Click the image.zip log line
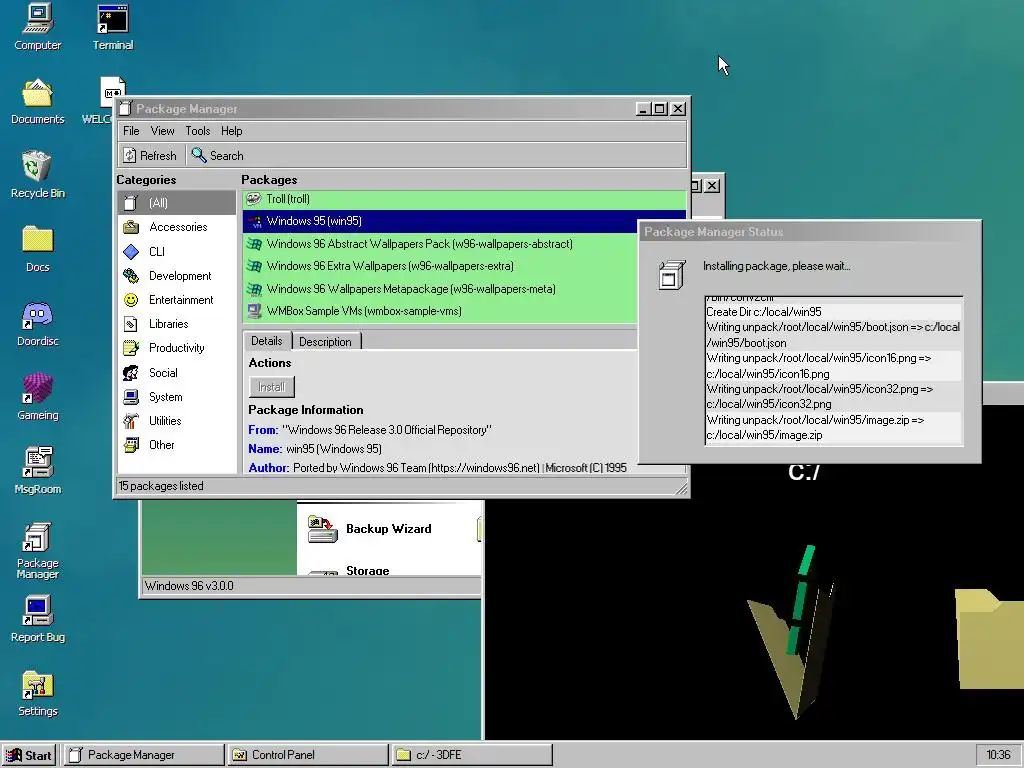 tap(833, 428)
